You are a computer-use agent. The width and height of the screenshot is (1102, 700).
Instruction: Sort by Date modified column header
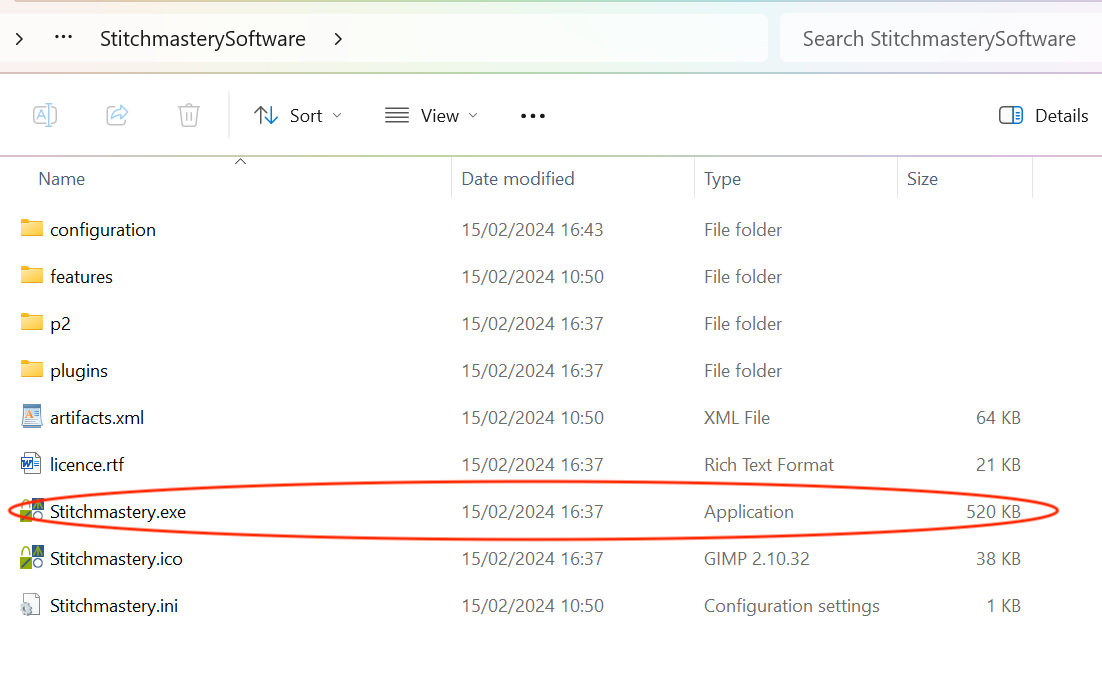pos(518,179)
